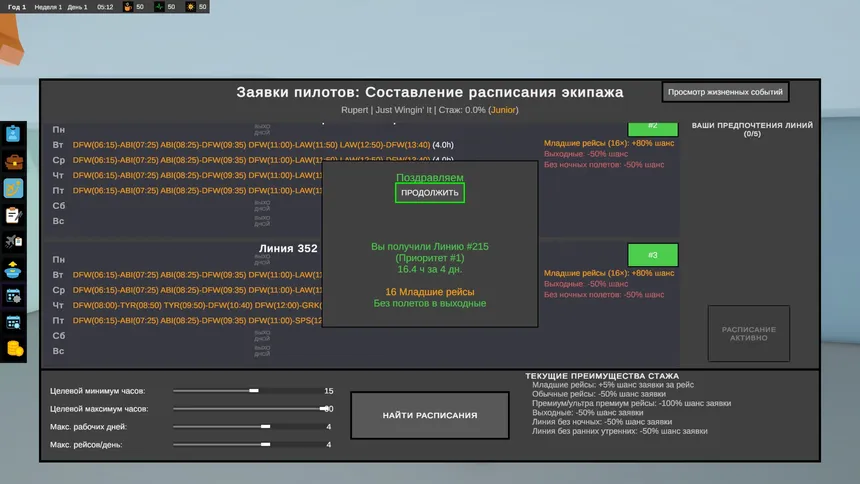Open the plane and clipboard sidebar icon

[x=13, y=241]
